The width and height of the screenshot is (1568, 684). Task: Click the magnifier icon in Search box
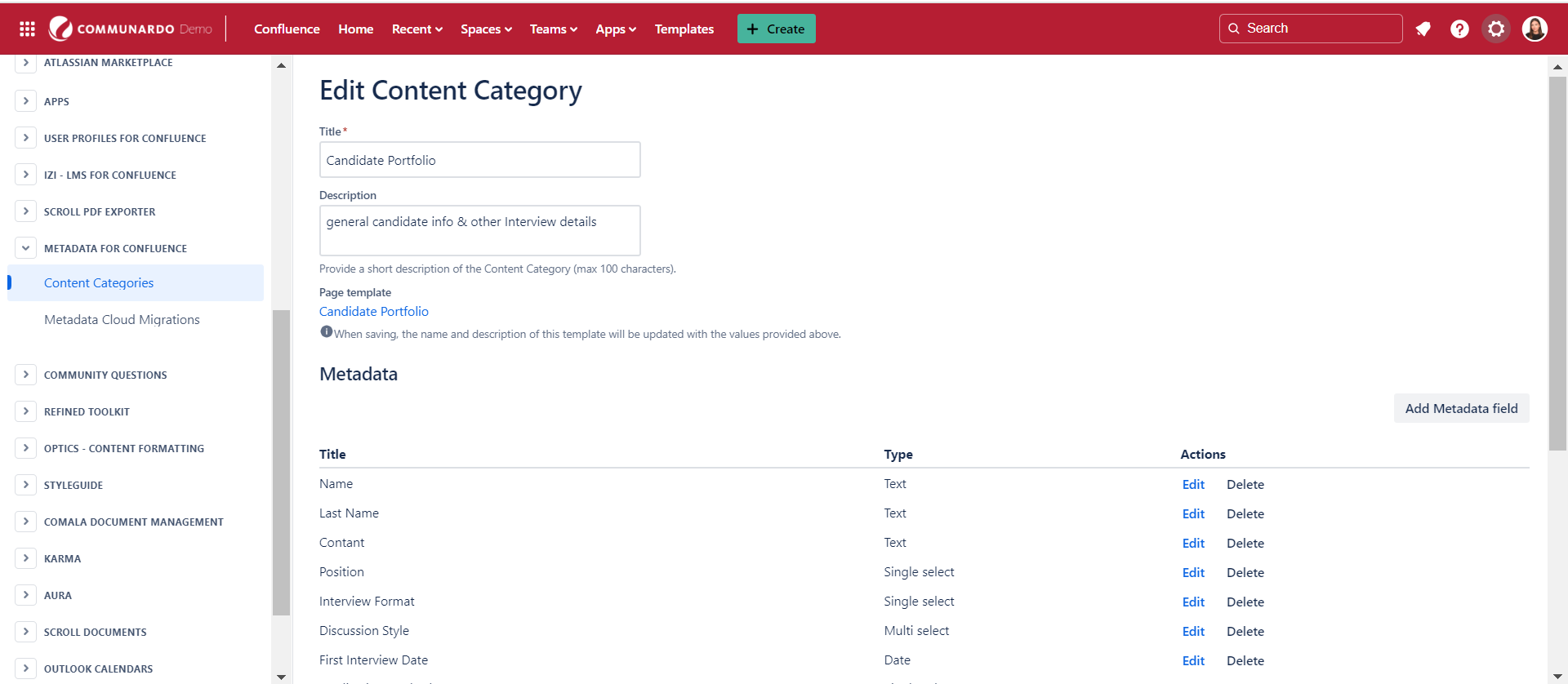1234,29
